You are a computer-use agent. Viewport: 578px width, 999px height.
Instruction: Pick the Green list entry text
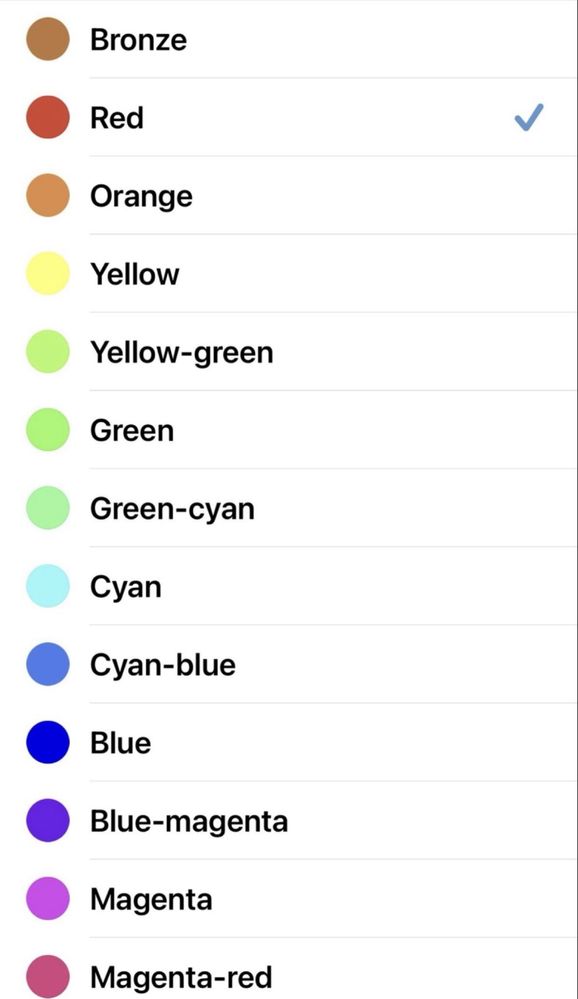[132, 431]
